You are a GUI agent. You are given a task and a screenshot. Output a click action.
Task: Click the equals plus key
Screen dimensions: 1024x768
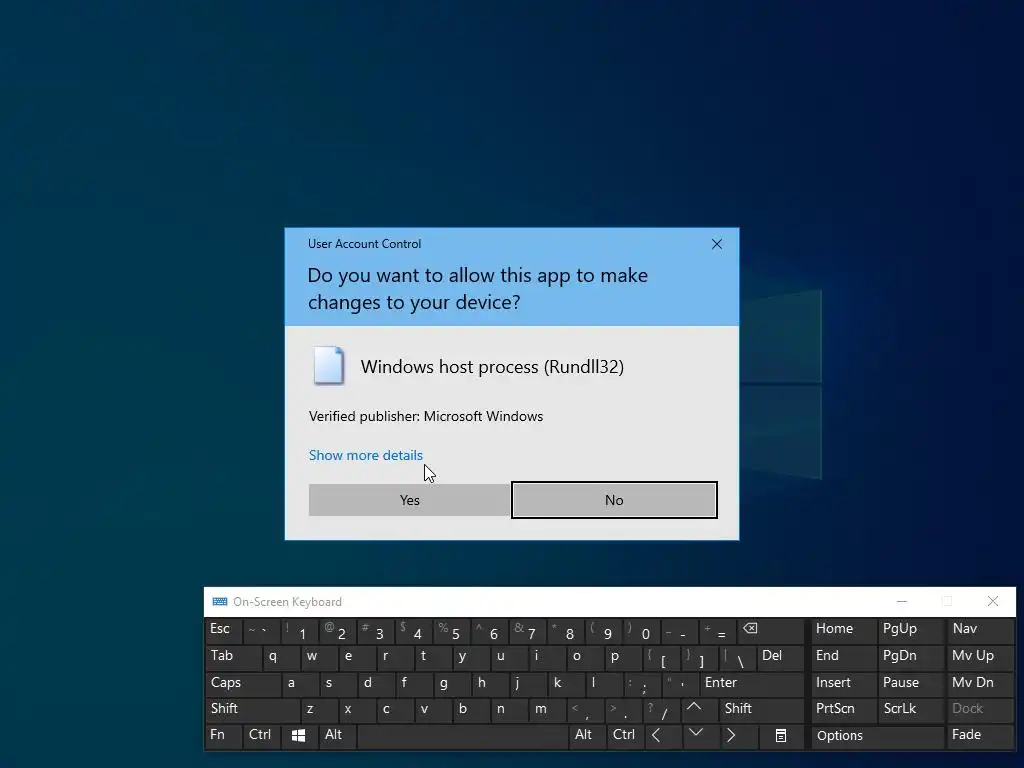coord(718,631)
